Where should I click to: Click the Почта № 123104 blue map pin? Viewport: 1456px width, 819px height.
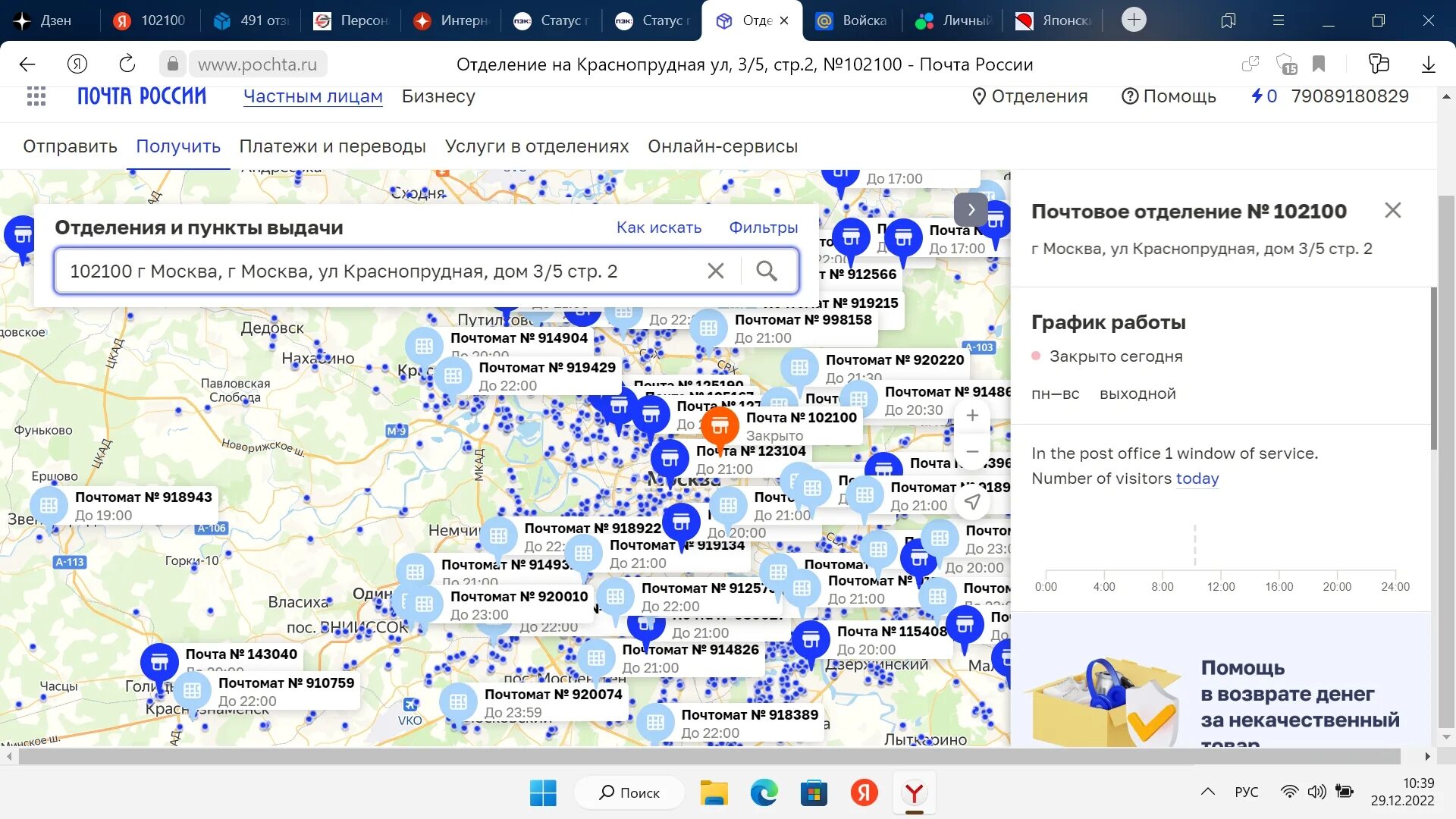click(670, 460)
